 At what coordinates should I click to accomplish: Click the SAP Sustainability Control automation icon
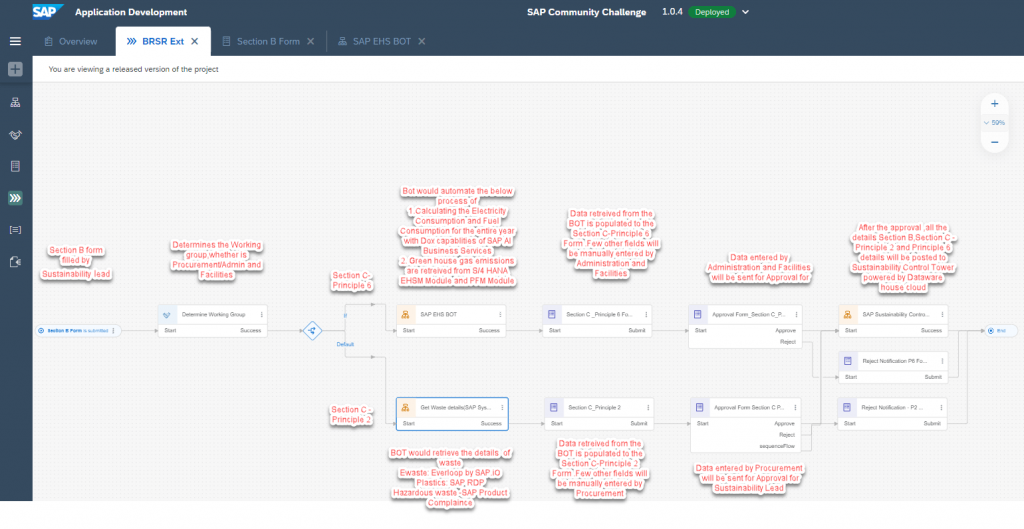click(848, 314)
